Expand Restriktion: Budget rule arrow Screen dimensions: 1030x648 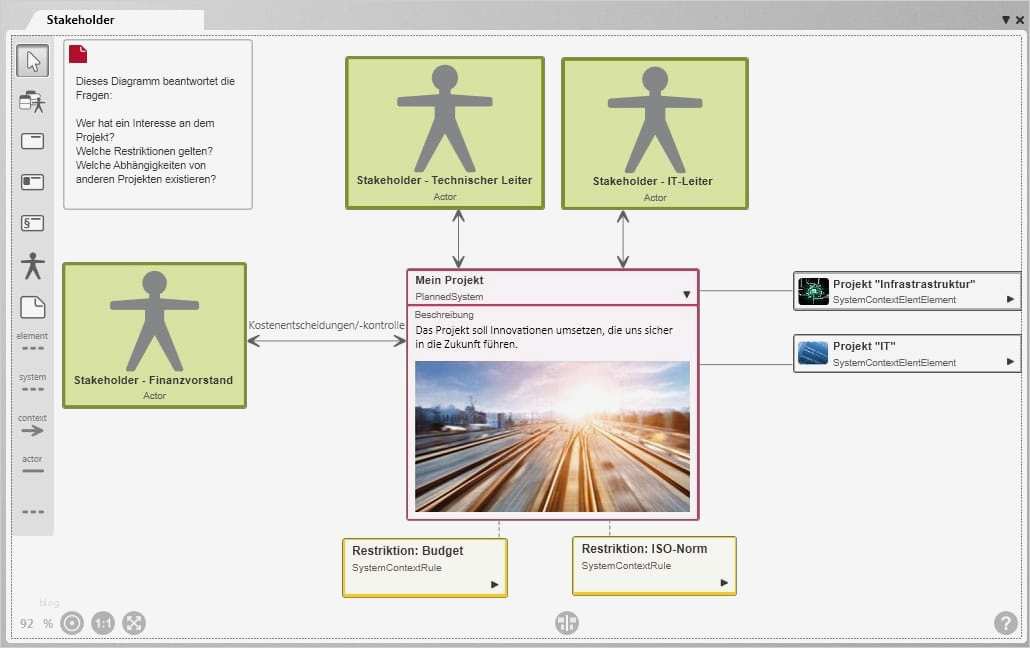(x=495, y=585)
